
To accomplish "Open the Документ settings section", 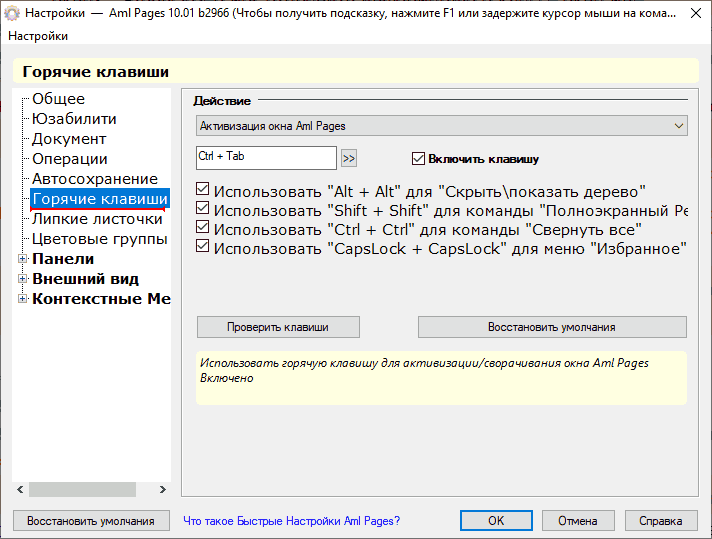I will tap(69, 139).
